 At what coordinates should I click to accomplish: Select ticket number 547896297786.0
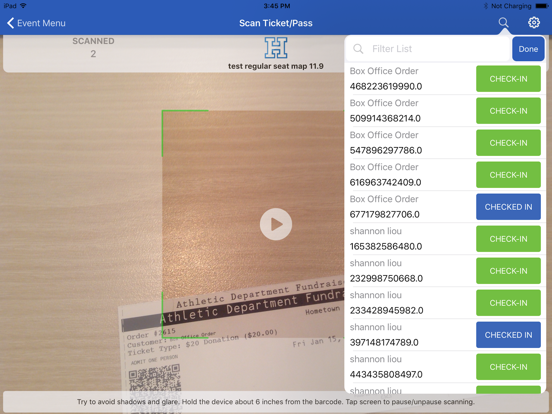386,151
